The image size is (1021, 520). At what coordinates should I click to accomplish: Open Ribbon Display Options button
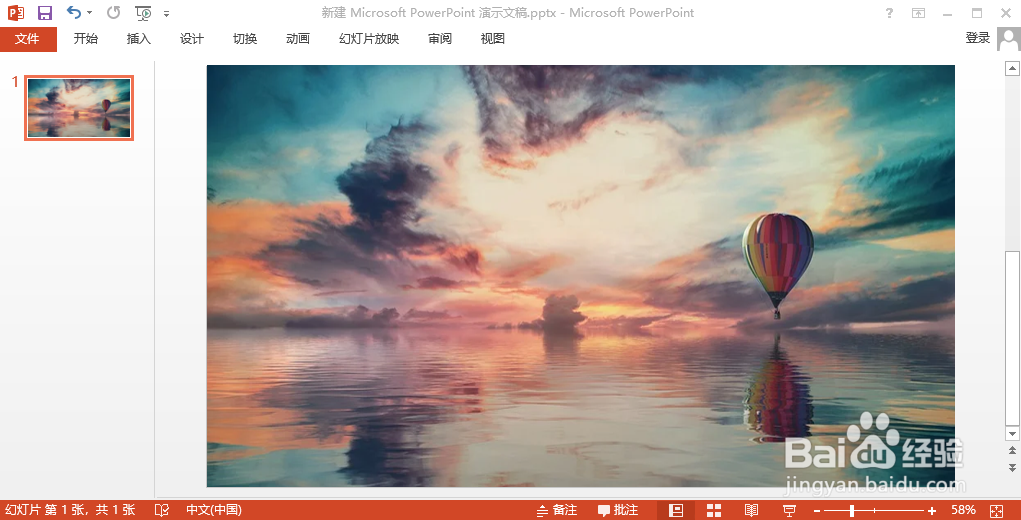(918, 13)
